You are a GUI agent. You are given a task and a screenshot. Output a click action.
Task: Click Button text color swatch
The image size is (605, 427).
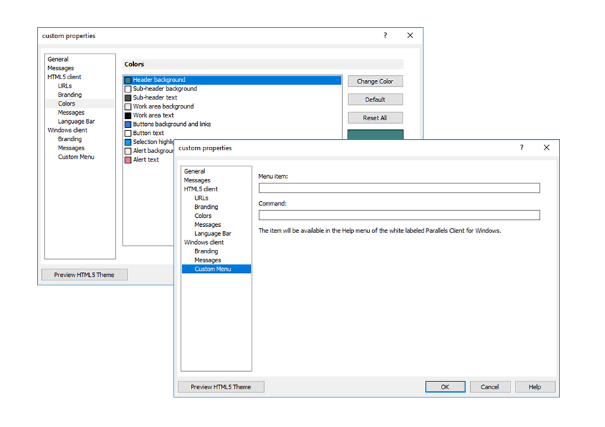128,133
